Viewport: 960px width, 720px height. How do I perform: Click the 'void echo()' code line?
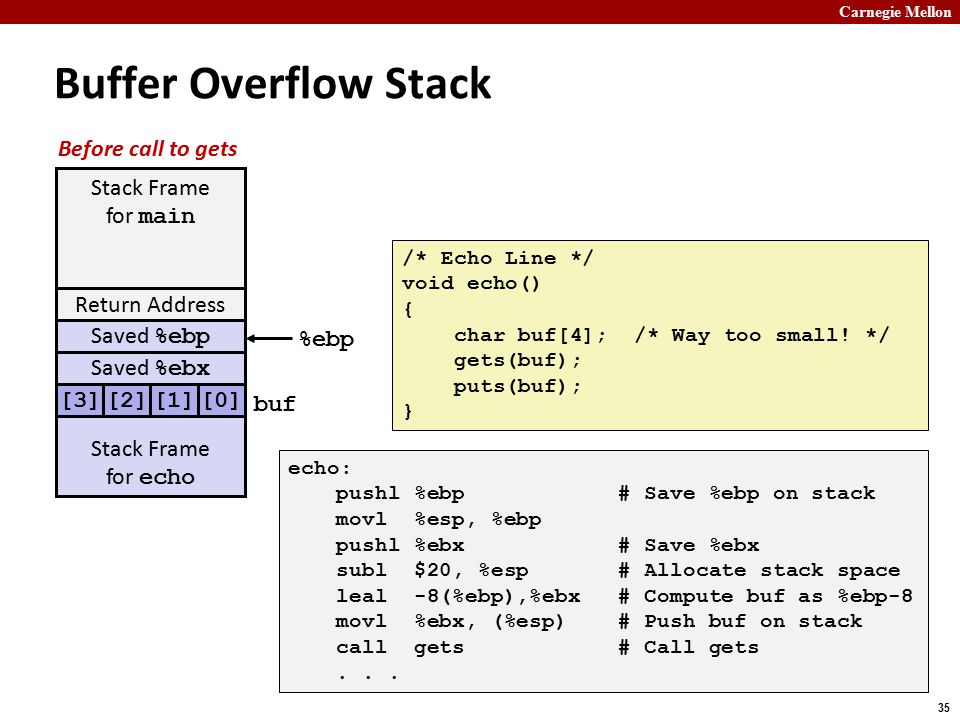(x=471, y=283)
